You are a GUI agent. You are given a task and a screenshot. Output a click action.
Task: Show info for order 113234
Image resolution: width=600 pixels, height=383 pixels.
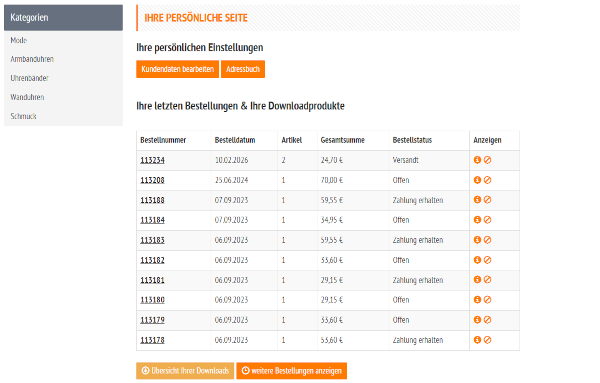click(477, 160)
